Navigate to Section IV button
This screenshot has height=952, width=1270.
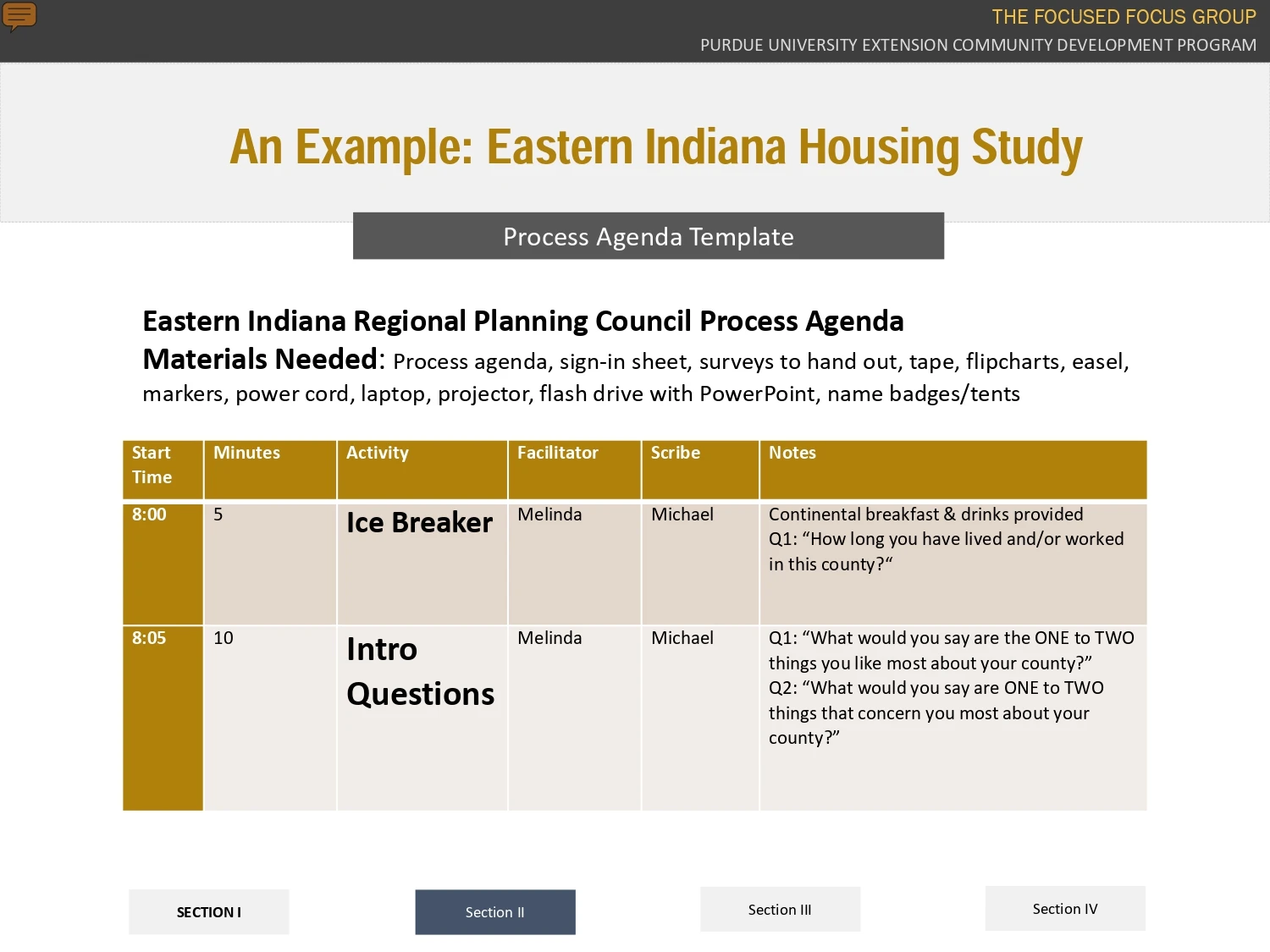(1065, 909)
